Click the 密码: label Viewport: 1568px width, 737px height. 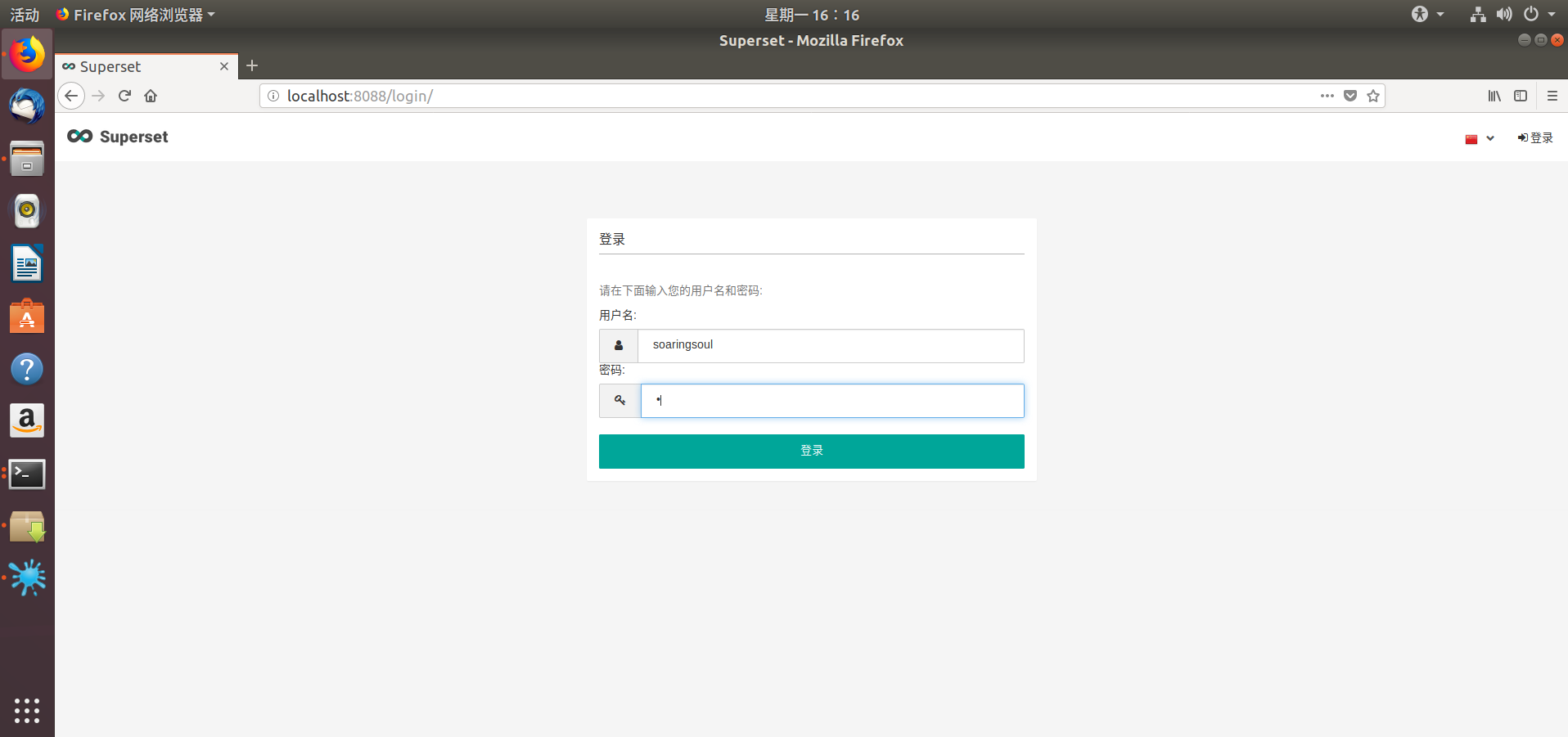[x=612, y=370]
